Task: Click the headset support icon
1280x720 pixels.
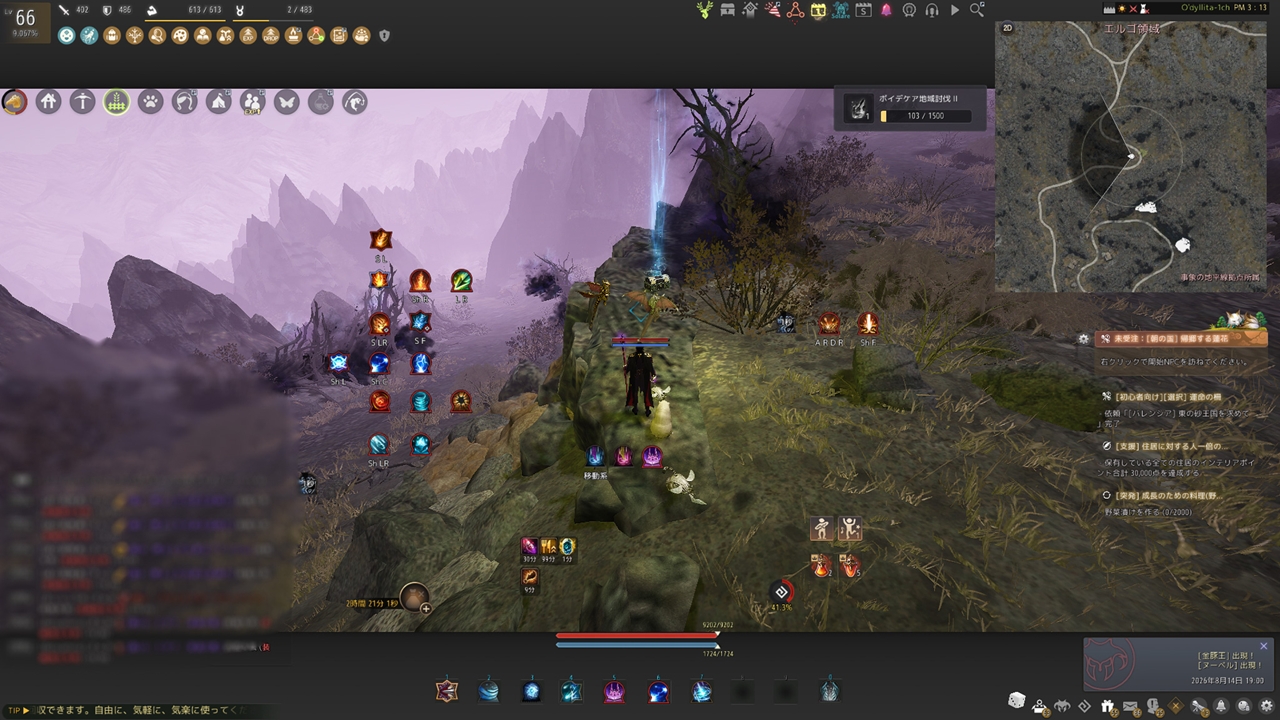Action: [x=932, y=10]
